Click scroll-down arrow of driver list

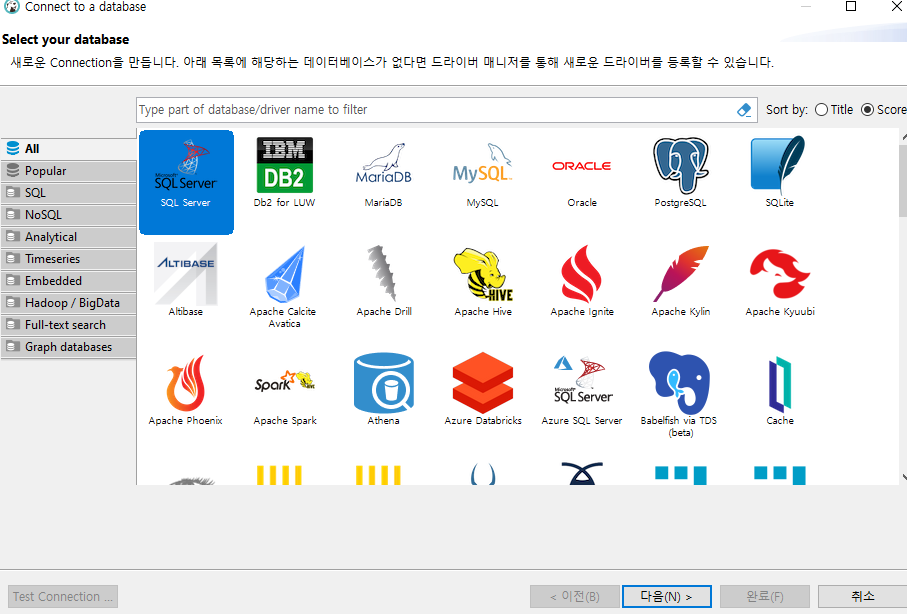pos(904,478)
